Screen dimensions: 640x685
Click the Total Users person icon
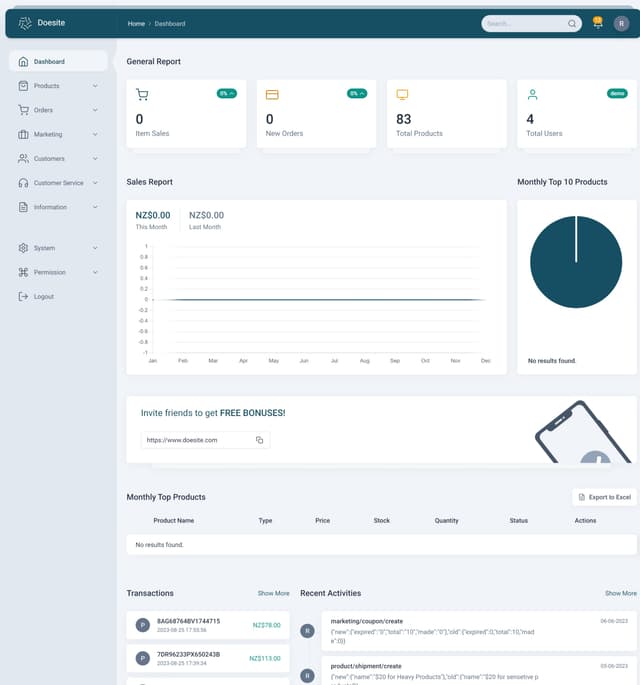point(532,95)
